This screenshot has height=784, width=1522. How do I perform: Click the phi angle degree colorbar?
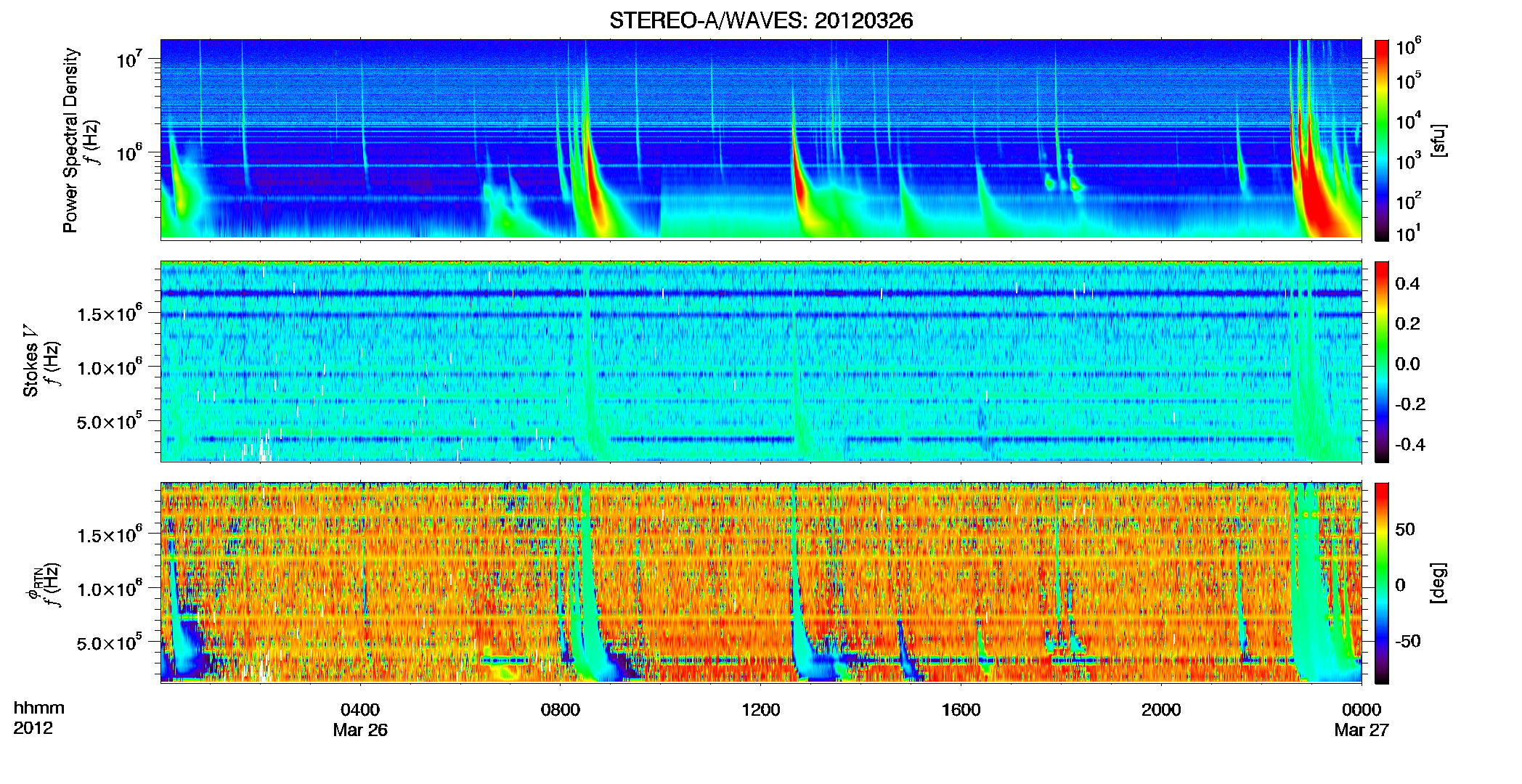(x=1381, y=583)
